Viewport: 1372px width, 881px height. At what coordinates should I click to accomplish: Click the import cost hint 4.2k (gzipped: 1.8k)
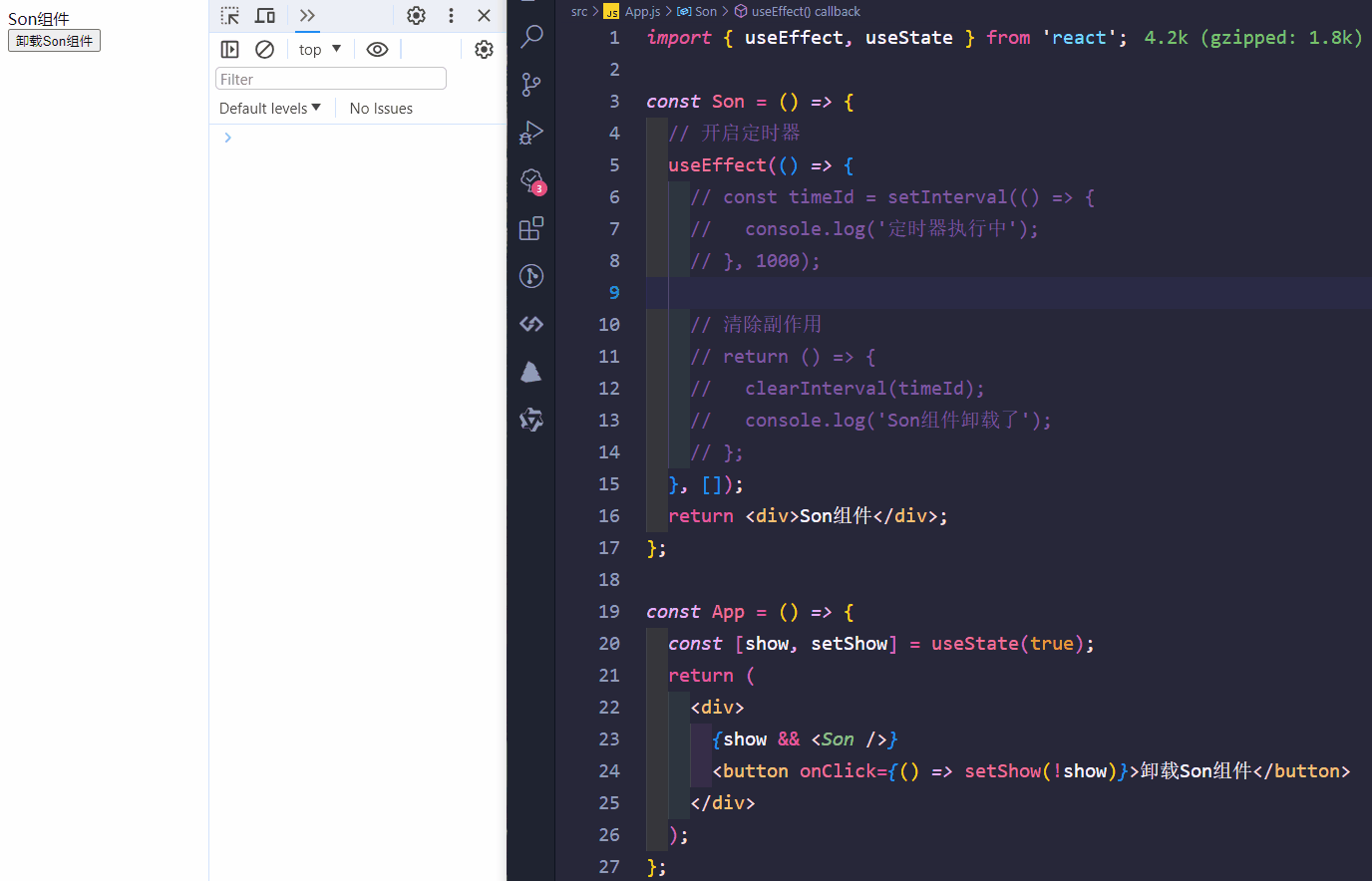coord(1253,38)
